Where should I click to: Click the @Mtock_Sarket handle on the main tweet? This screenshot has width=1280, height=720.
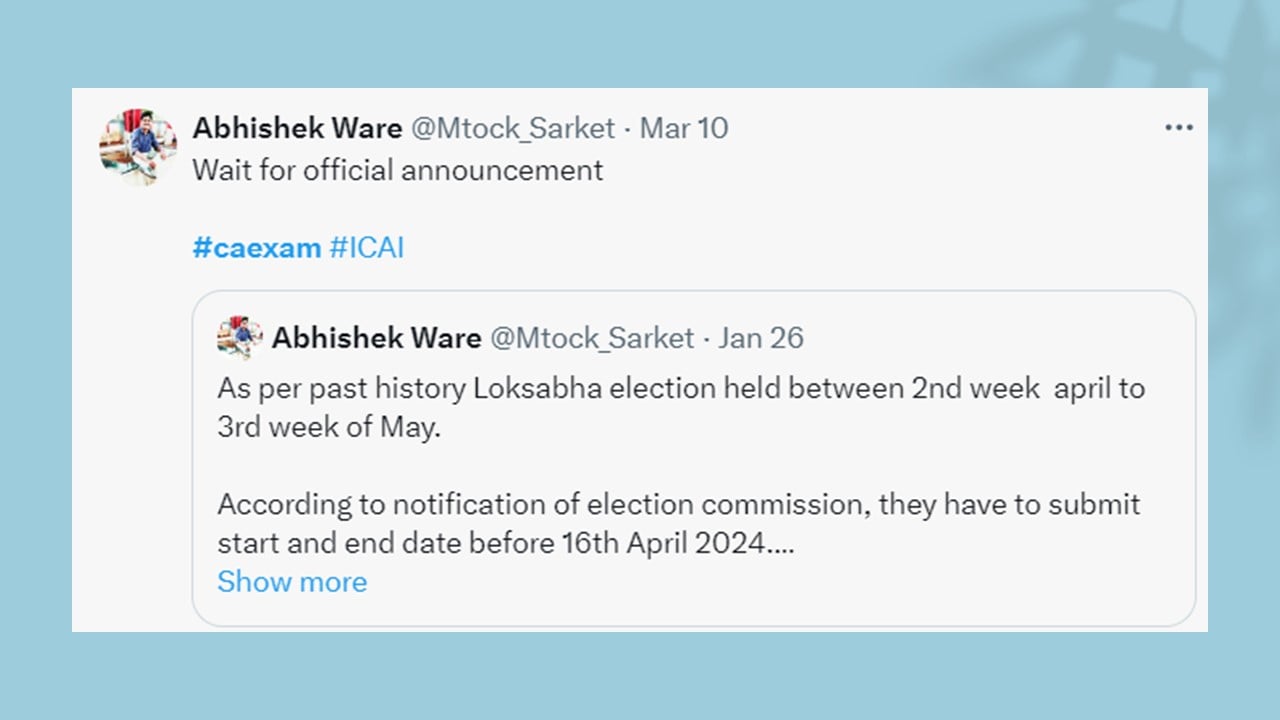(x=513, y=128)
